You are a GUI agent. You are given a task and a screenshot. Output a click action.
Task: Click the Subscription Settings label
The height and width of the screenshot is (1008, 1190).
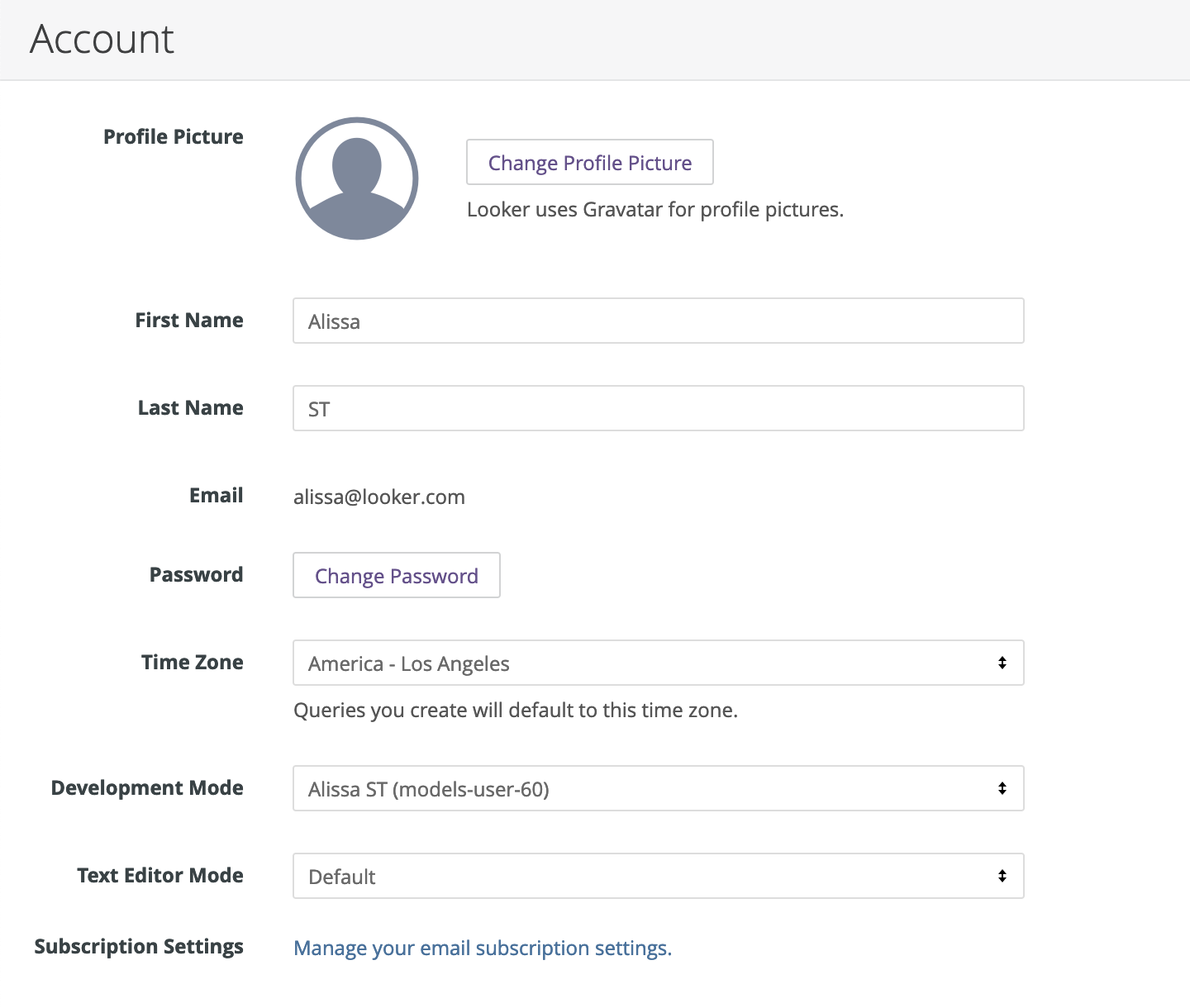pyautogui.click(x=139, y=946)
